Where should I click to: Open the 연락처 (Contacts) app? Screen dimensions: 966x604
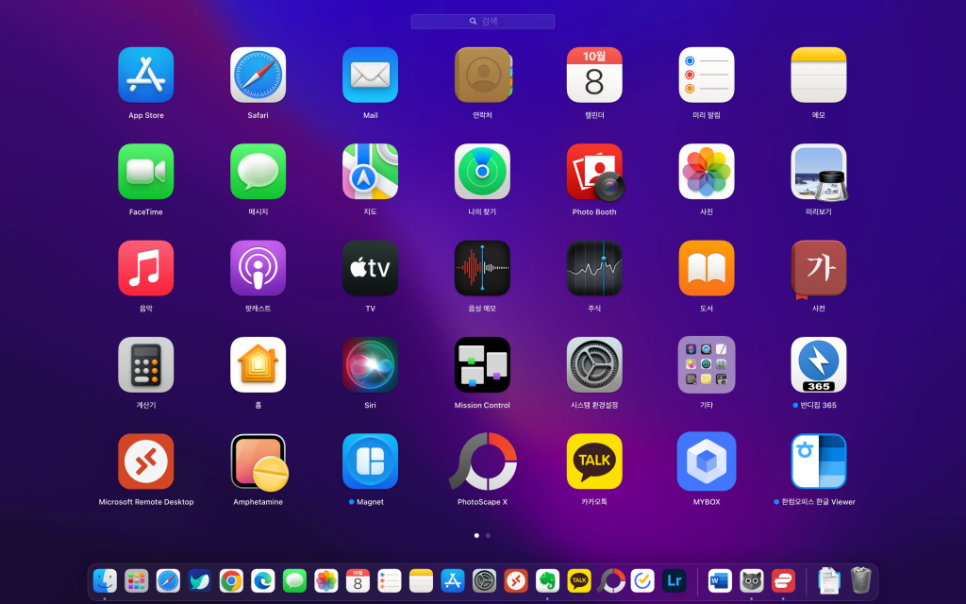click(482, 75)
